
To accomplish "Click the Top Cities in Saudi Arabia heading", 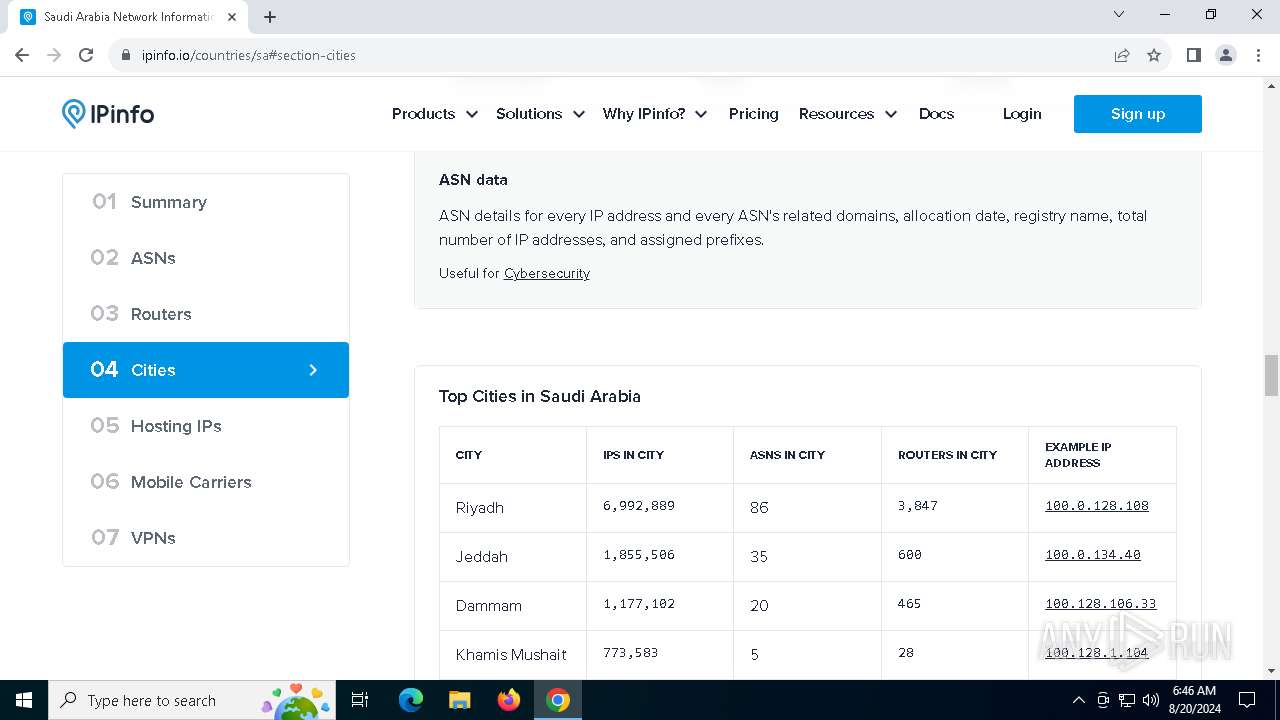I will click(x=540, y=396).
